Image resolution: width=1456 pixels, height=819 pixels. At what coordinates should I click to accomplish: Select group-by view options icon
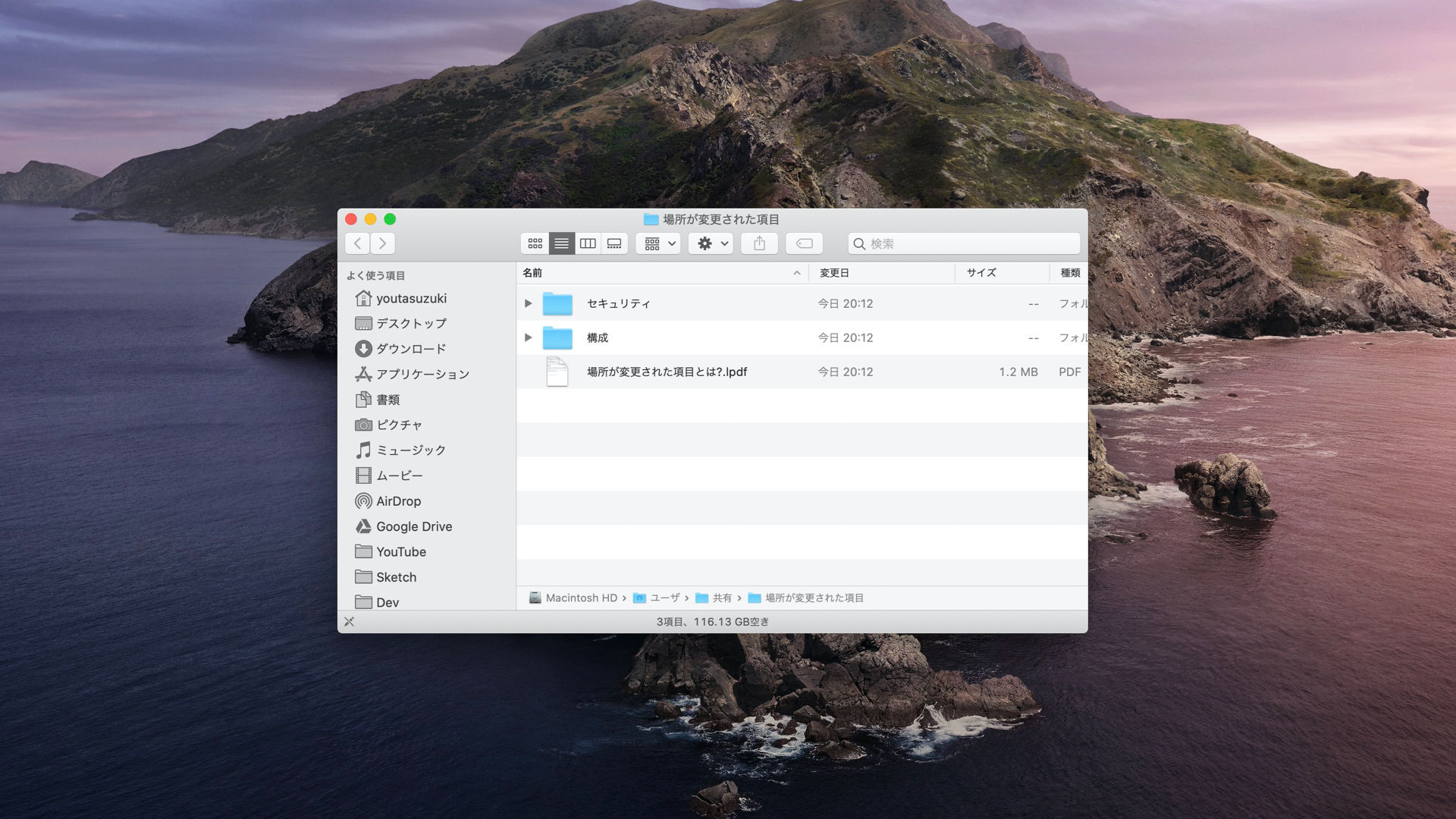click(658, 243)
